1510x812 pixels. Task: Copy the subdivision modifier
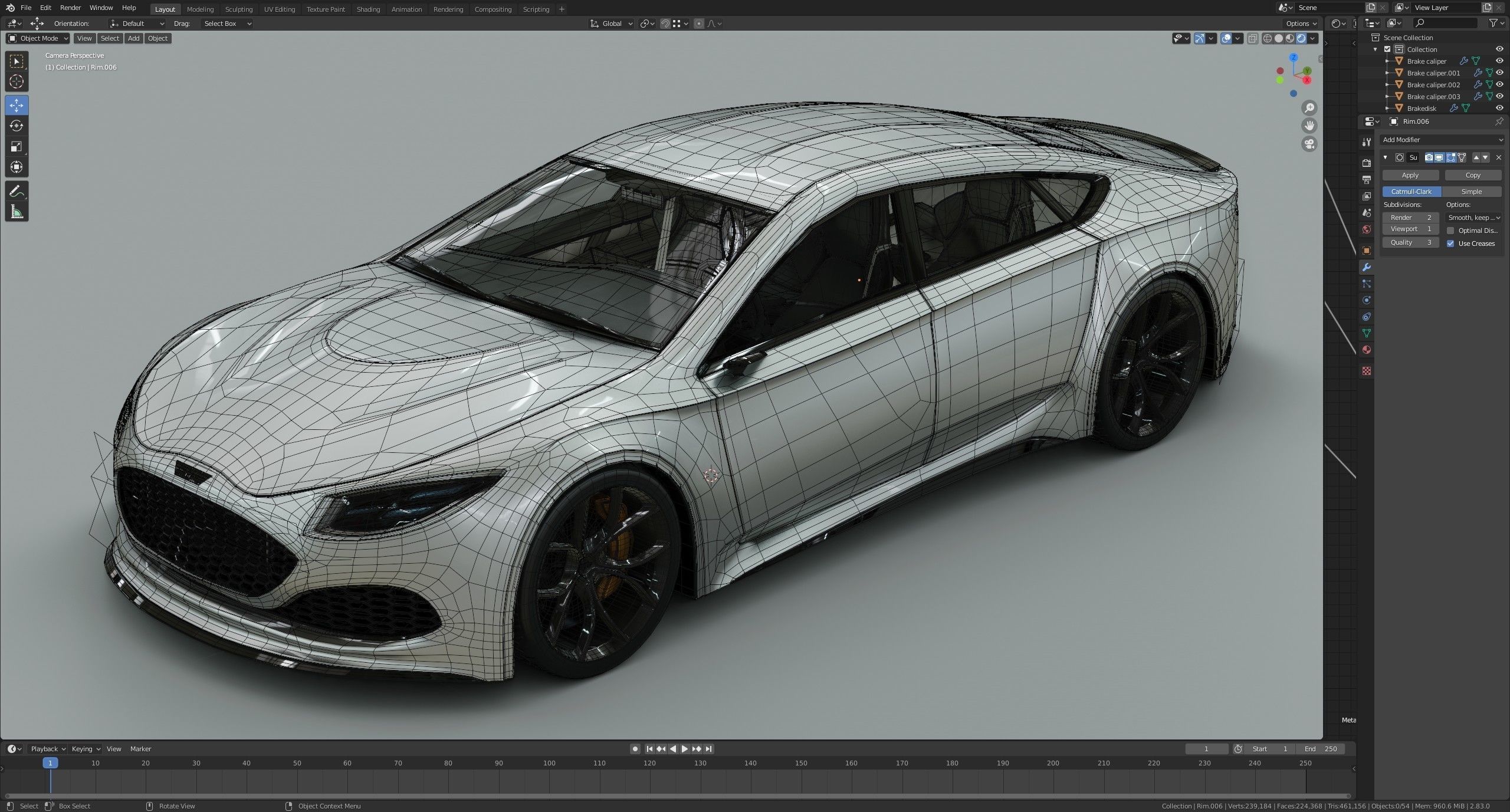coord(1473,175)
